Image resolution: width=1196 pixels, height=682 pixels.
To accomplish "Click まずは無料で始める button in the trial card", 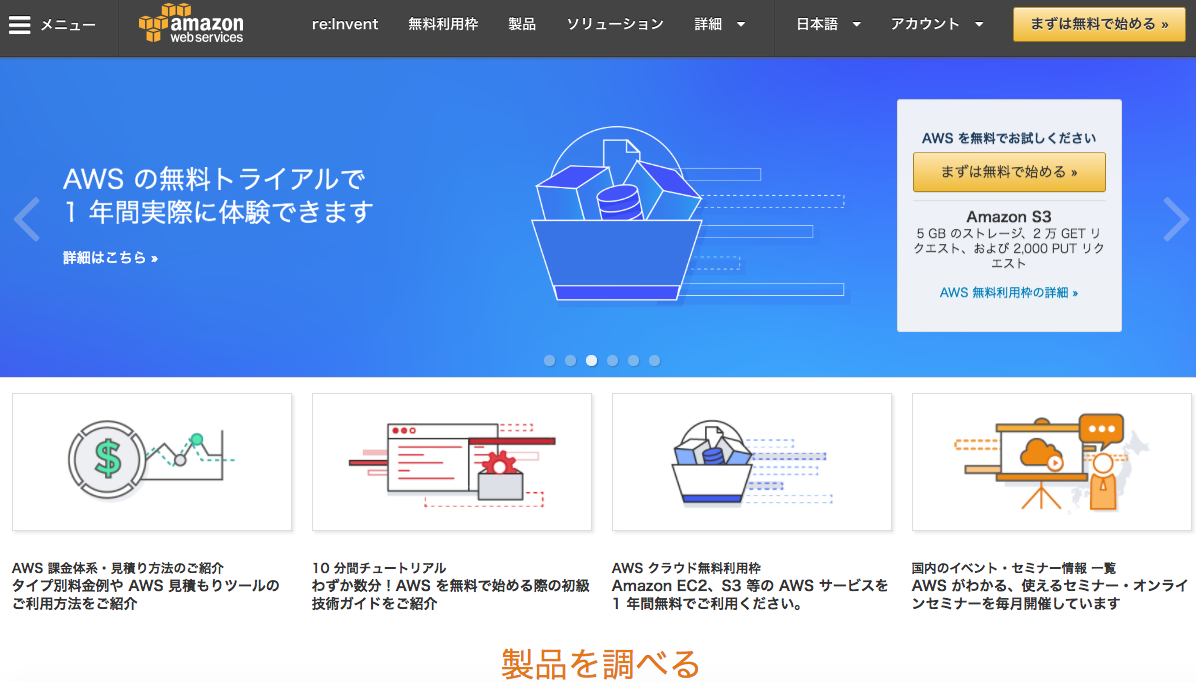I will point(1009,172).
